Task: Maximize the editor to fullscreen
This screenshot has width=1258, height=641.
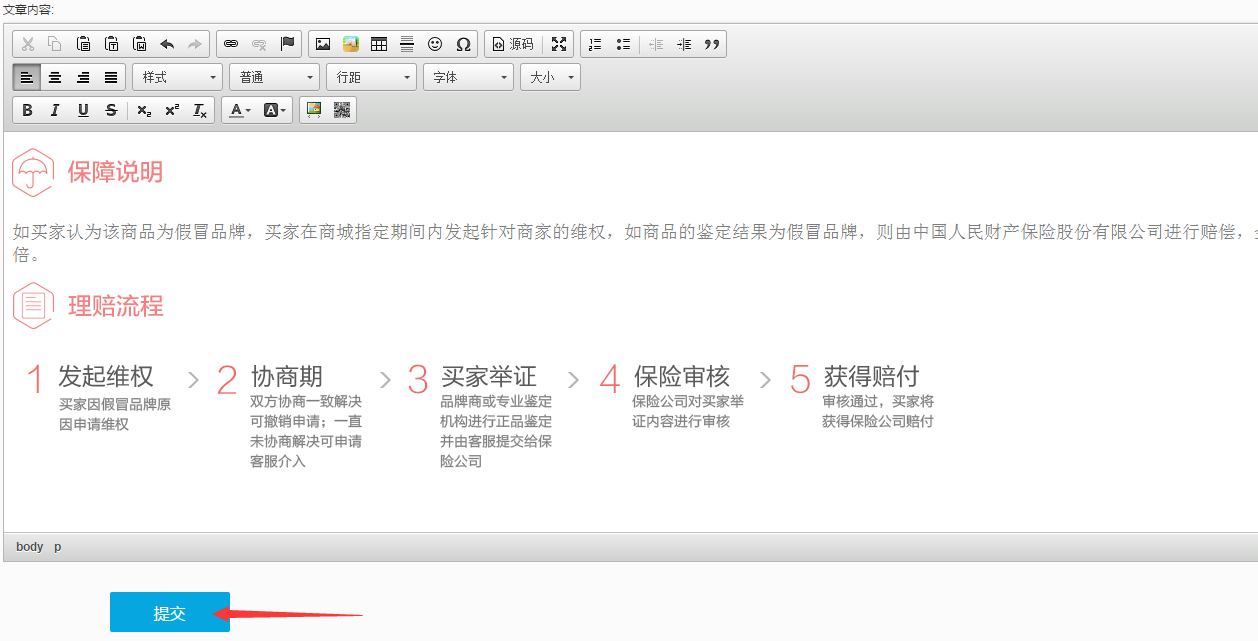Action: click(x=559, y=44)
